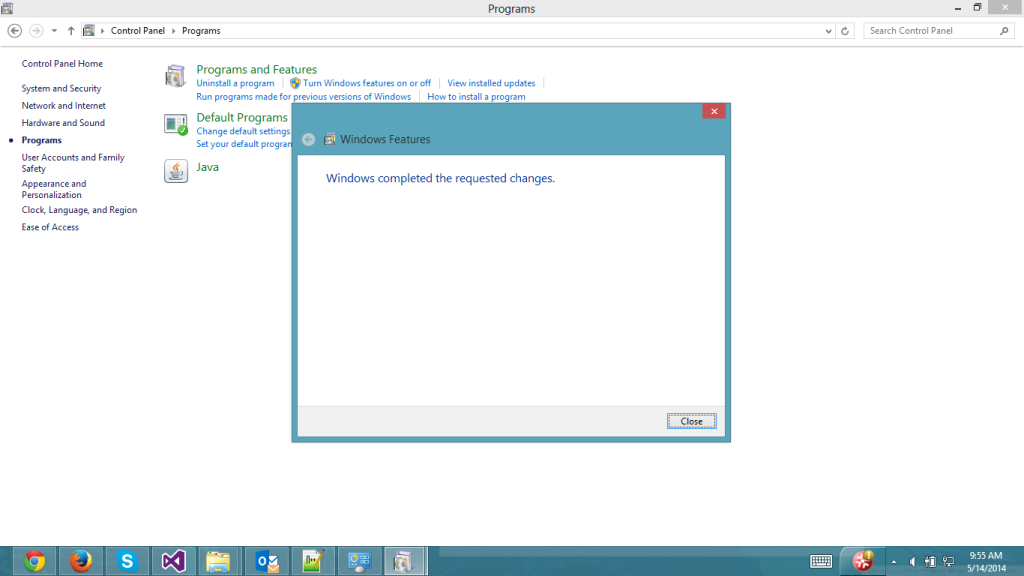1024x576 pixels.
Task: Click the Programs and Features icon
Action: pos(176,76)
